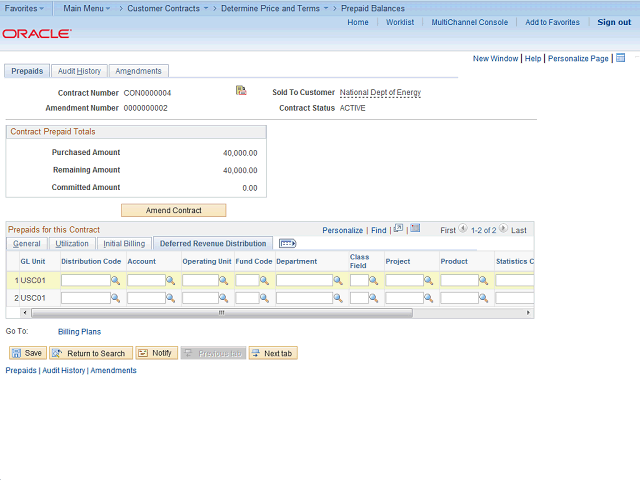The width and height of the screenshot is (640, 480).
Task: Open lookup for Distribution Code in row 1
Action: tap(116, 281)
